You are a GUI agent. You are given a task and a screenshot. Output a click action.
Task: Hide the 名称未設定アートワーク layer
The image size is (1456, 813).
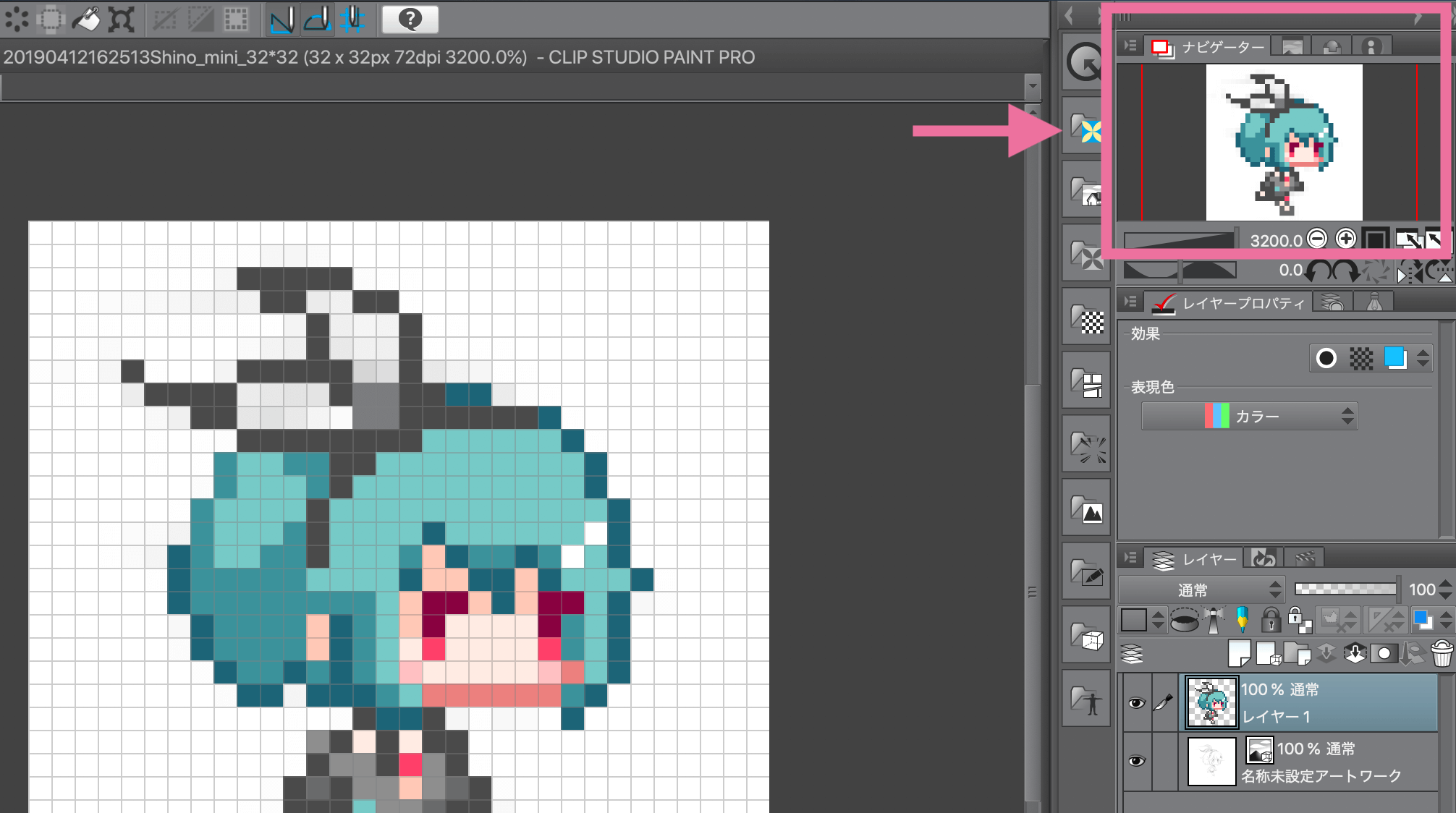point(1136,761)
